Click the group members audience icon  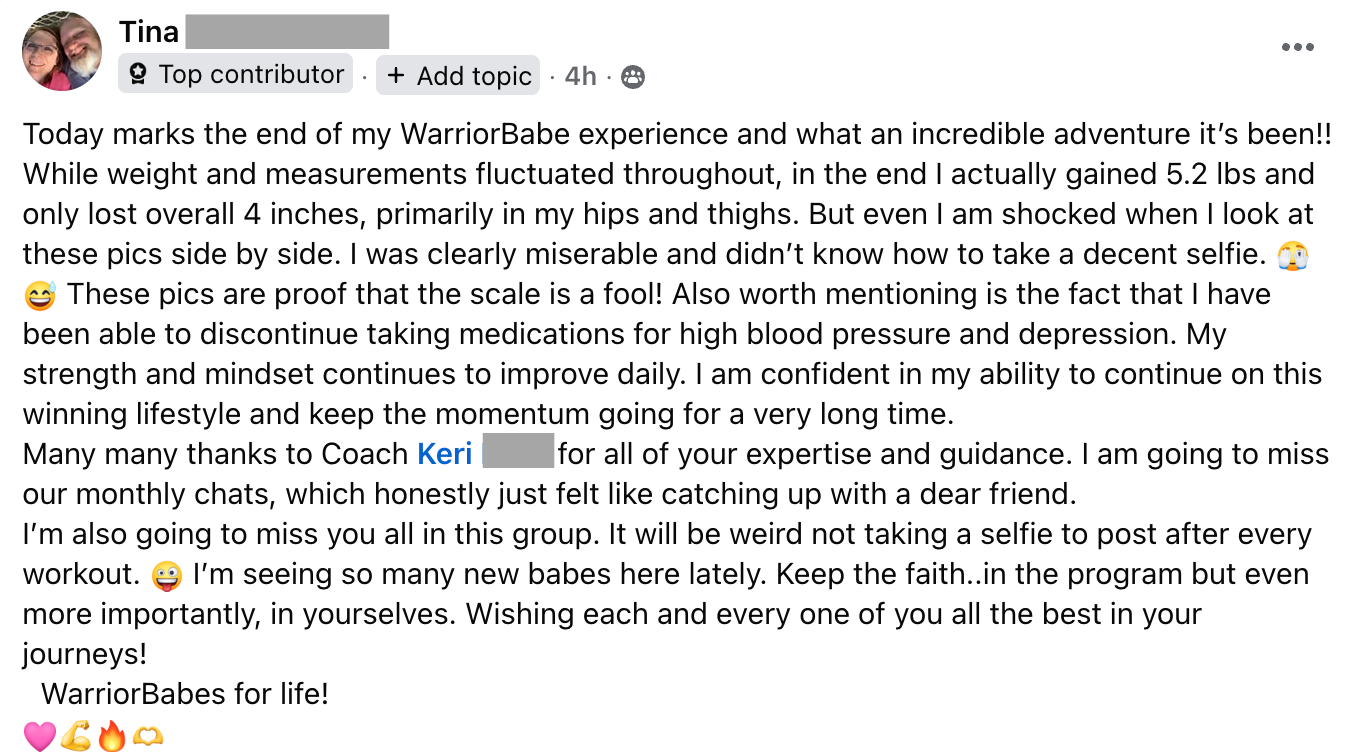click(633, 76)
